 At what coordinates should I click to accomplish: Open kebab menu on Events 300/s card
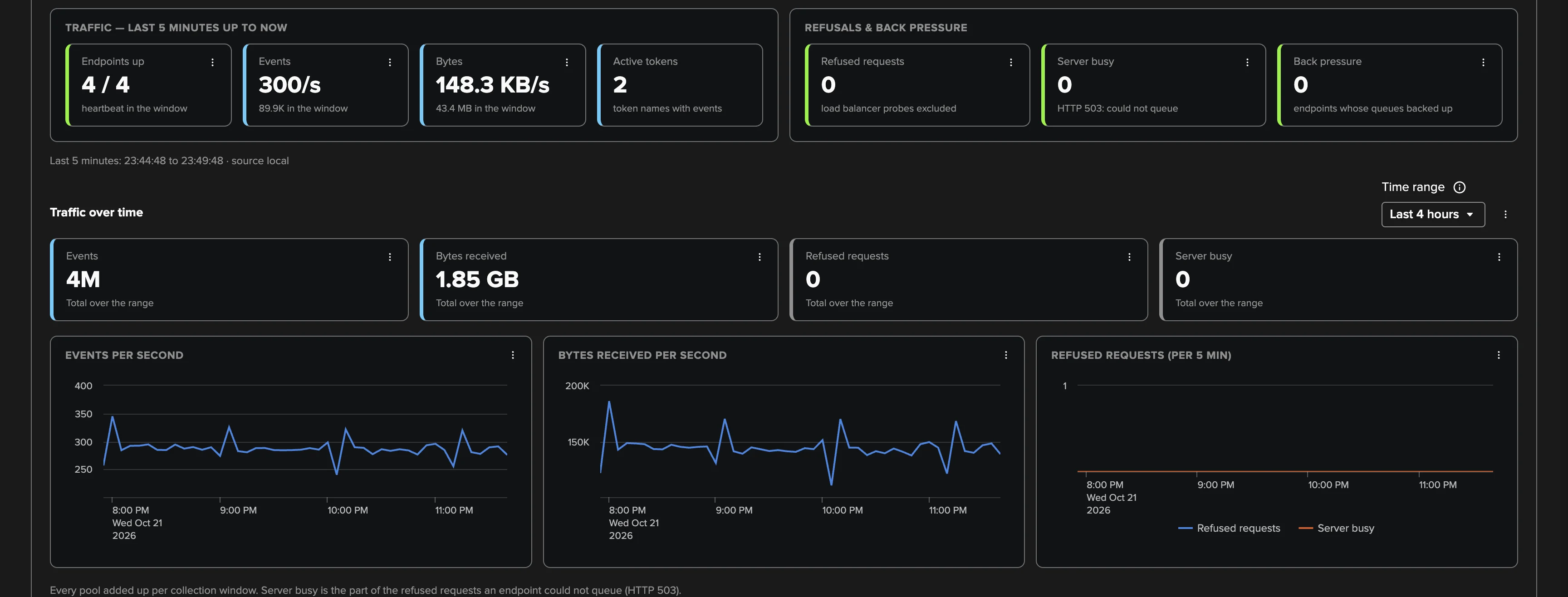point(390,62)
